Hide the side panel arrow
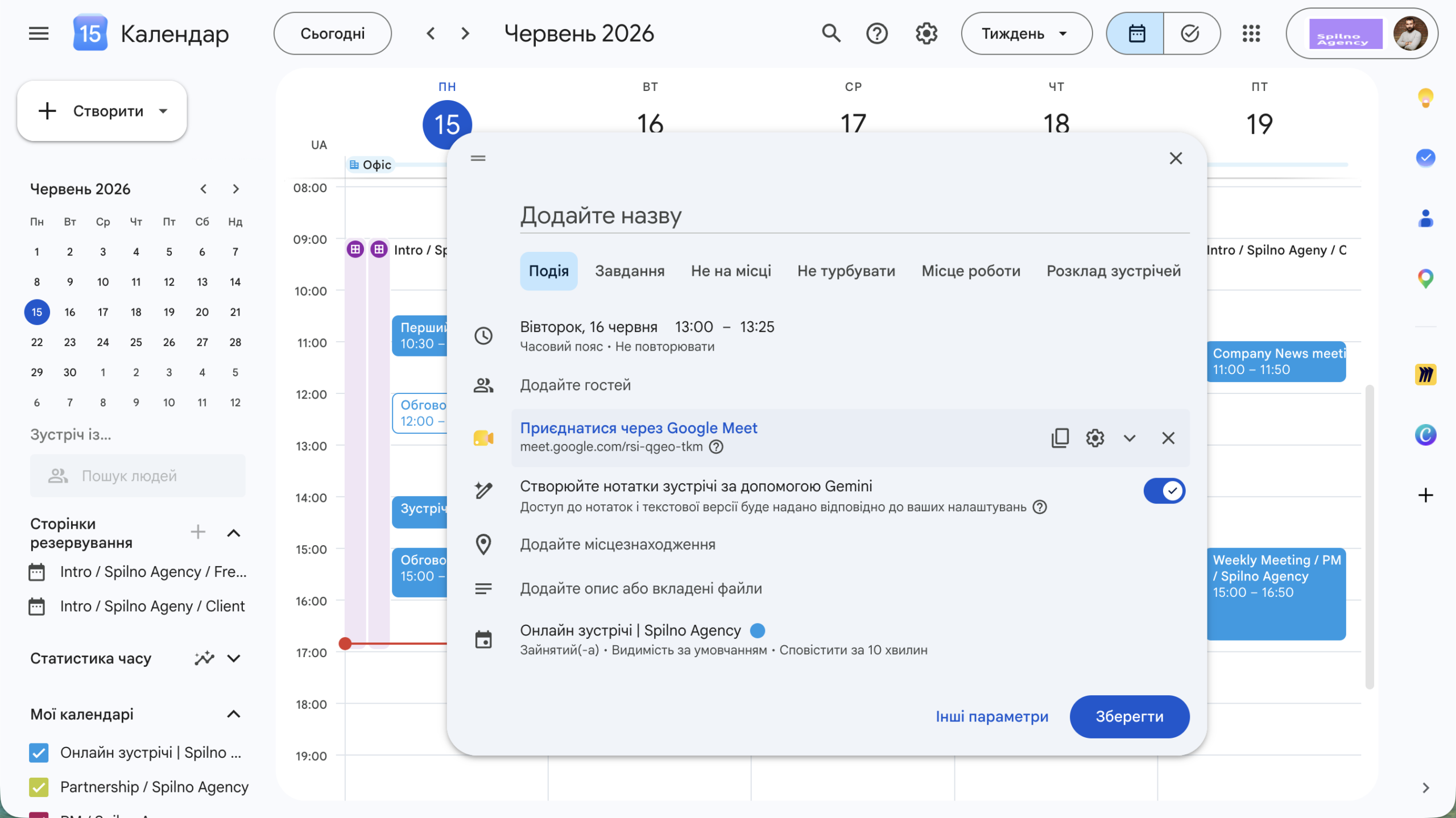1456x818 pixels. (1425, 788)
